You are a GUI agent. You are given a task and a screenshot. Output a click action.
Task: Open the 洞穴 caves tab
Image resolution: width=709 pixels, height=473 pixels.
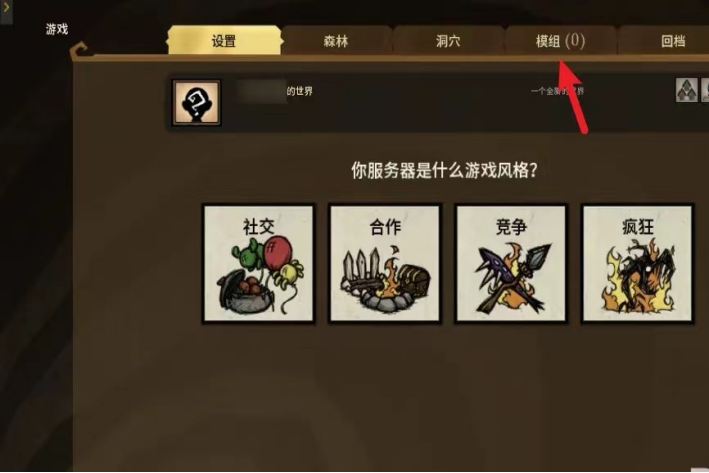pos(448,41)
